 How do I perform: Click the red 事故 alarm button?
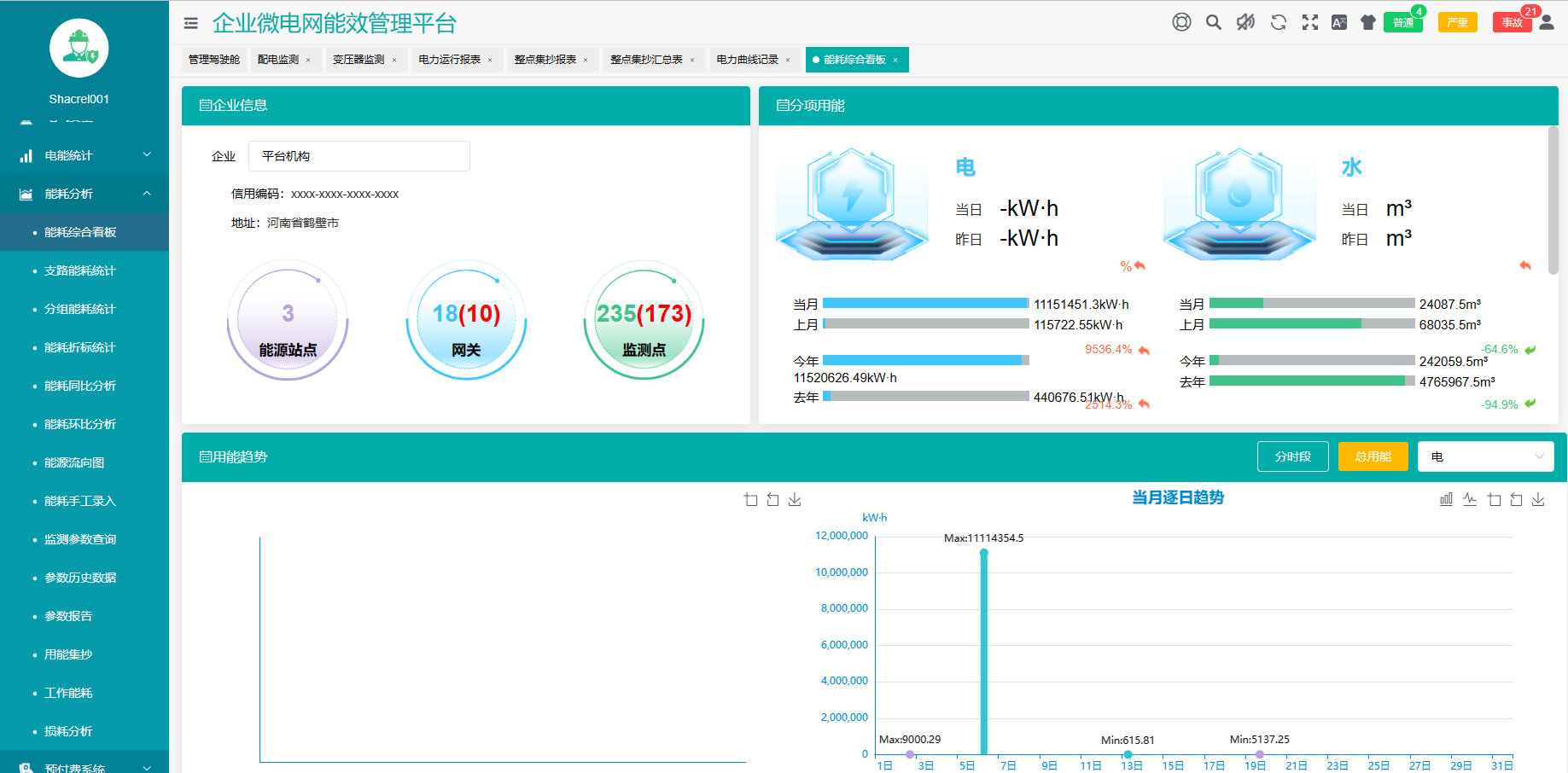pos(1512,22)
